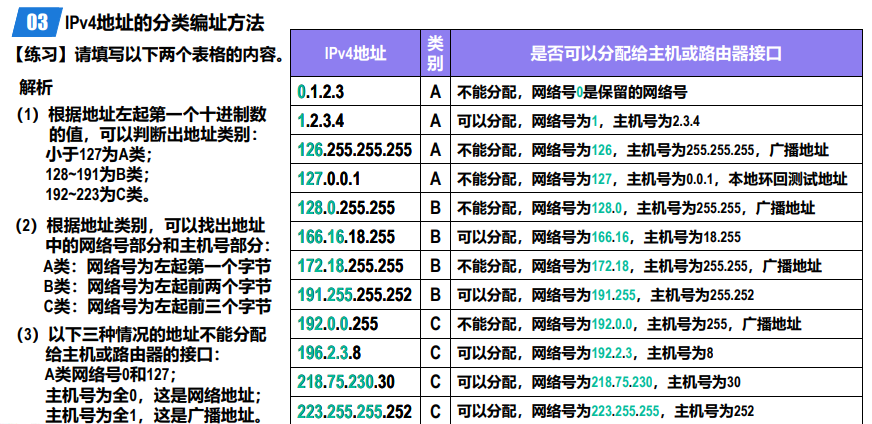The width and height of the screenshot is (872, 424).
Task: Click the loopback address 127.0.0.1 cell
Action: pos(329,179)
